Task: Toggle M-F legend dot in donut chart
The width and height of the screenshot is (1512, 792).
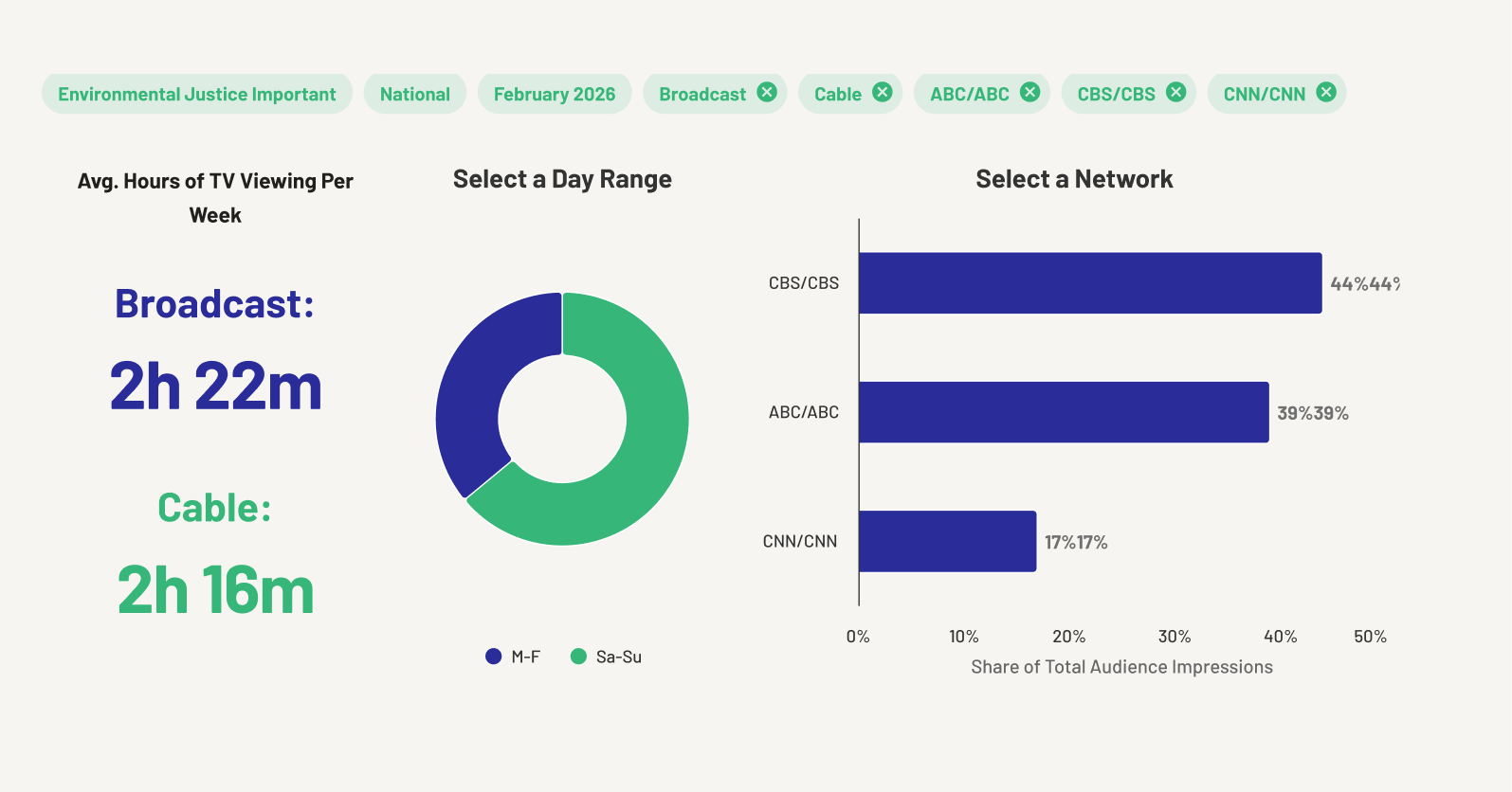Action: coord(493,657)
